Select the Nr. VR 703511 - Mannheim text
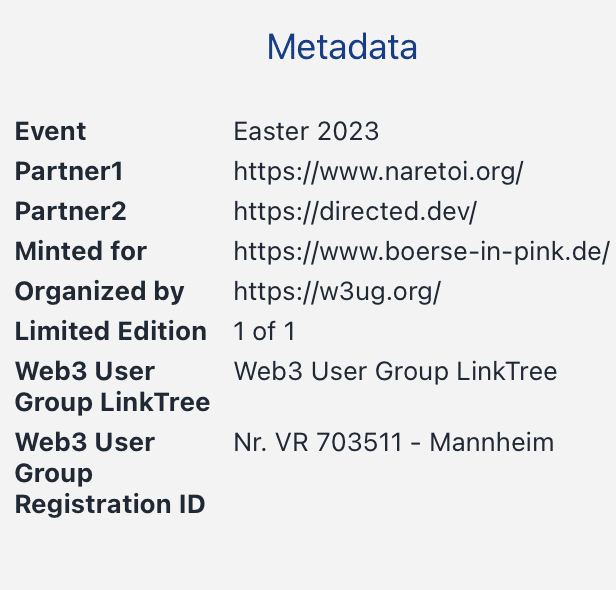This screenshot has width=616, height=590. (394, 442)
